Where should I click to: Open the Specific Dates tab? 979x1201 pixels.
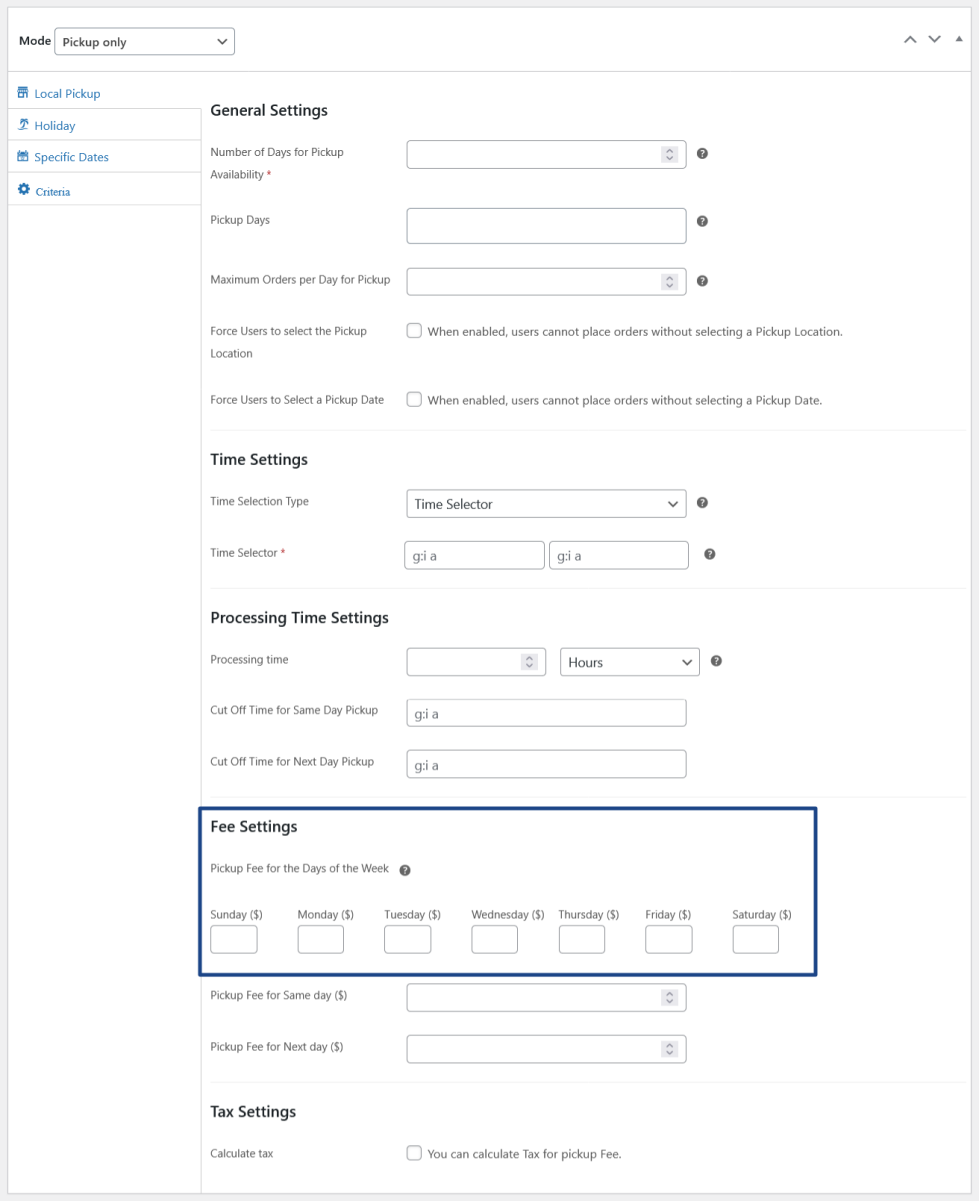tap(70, 157)
